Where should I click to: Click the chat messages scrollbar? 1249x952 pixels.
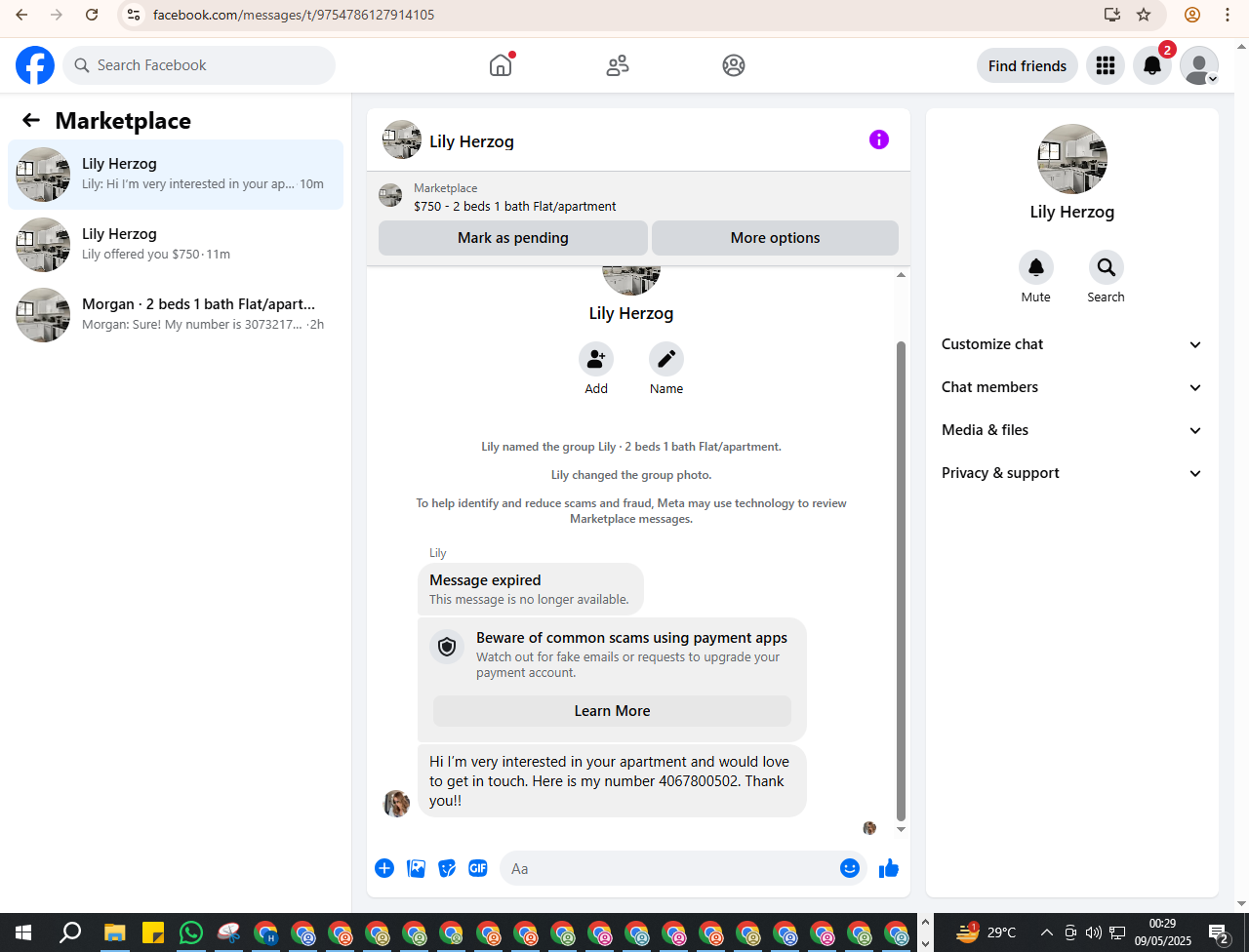[901, 580]
